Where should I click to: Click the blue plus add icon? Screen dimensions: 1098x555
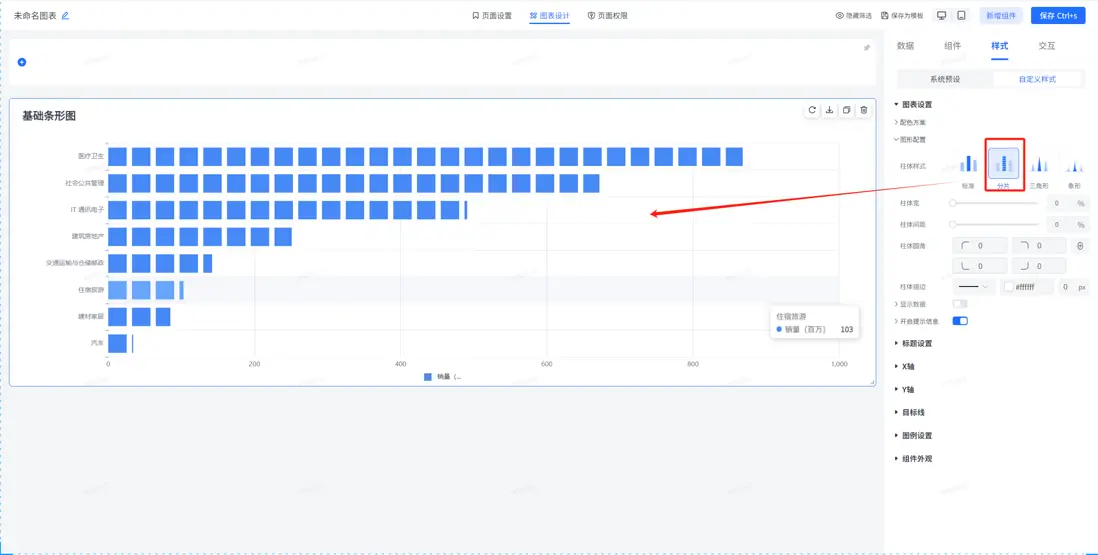pos(22,62)
